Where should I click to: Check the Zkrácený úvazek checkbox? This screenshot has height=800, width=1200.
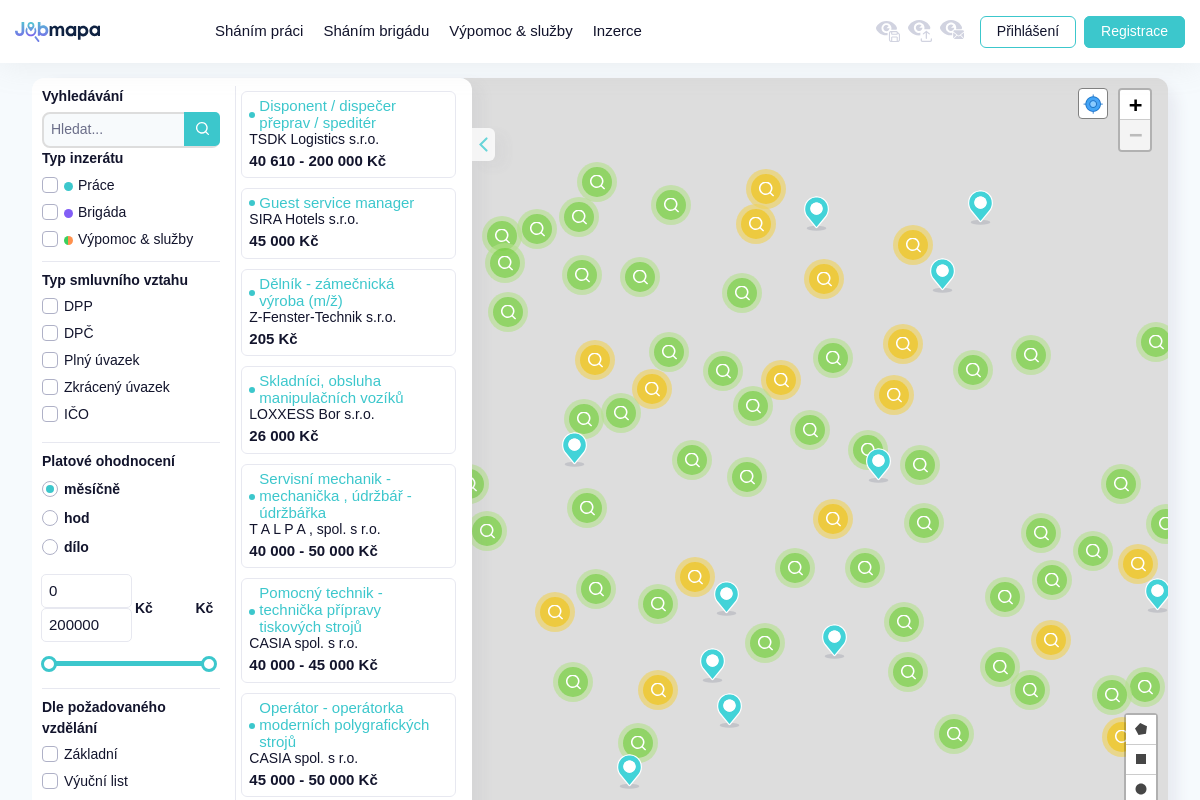(50, 387)
